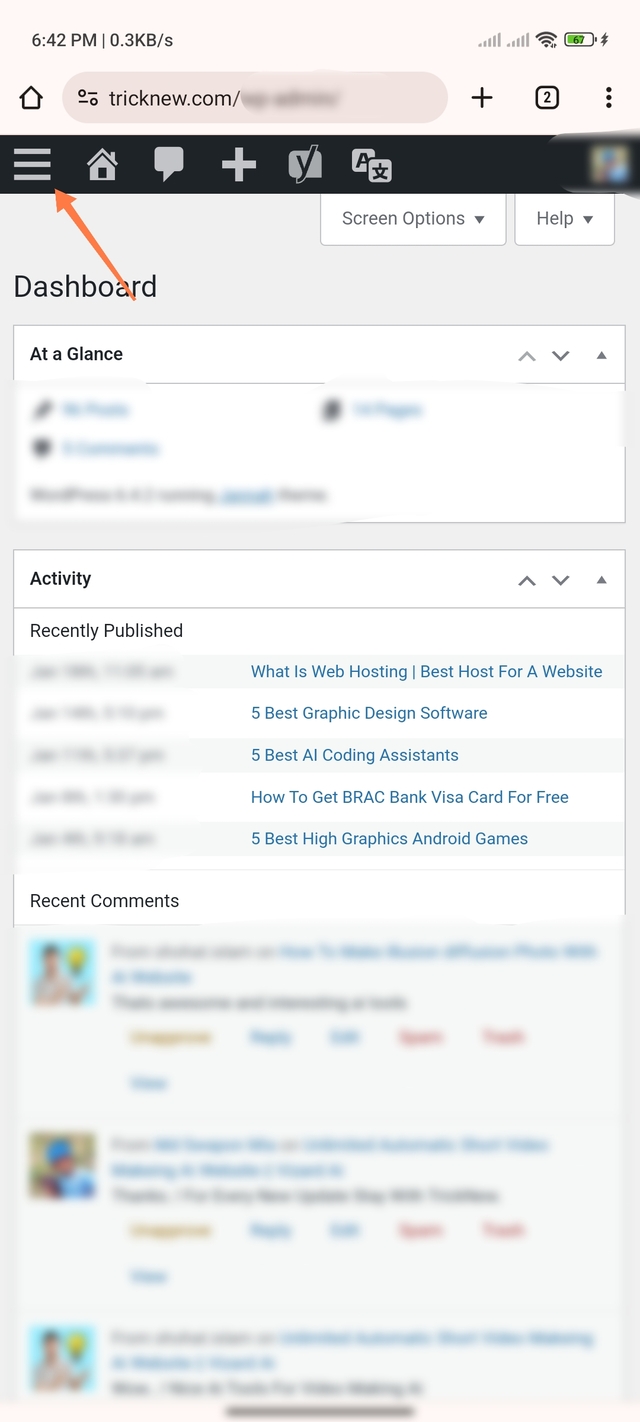
Task: Click the site home icon in admin bar
Action: tap(102, 164)
